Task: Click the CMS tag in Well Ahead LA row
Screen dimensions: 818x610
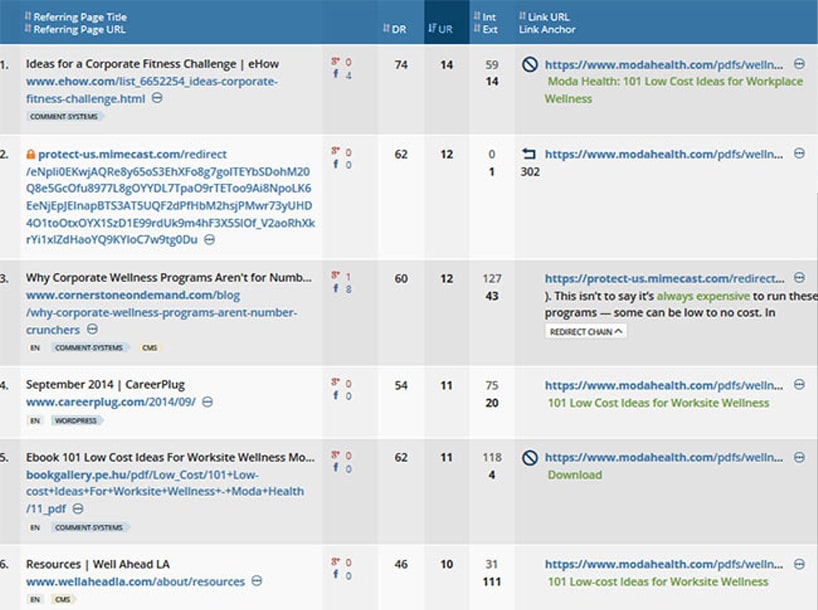Action: pos(62,600)
